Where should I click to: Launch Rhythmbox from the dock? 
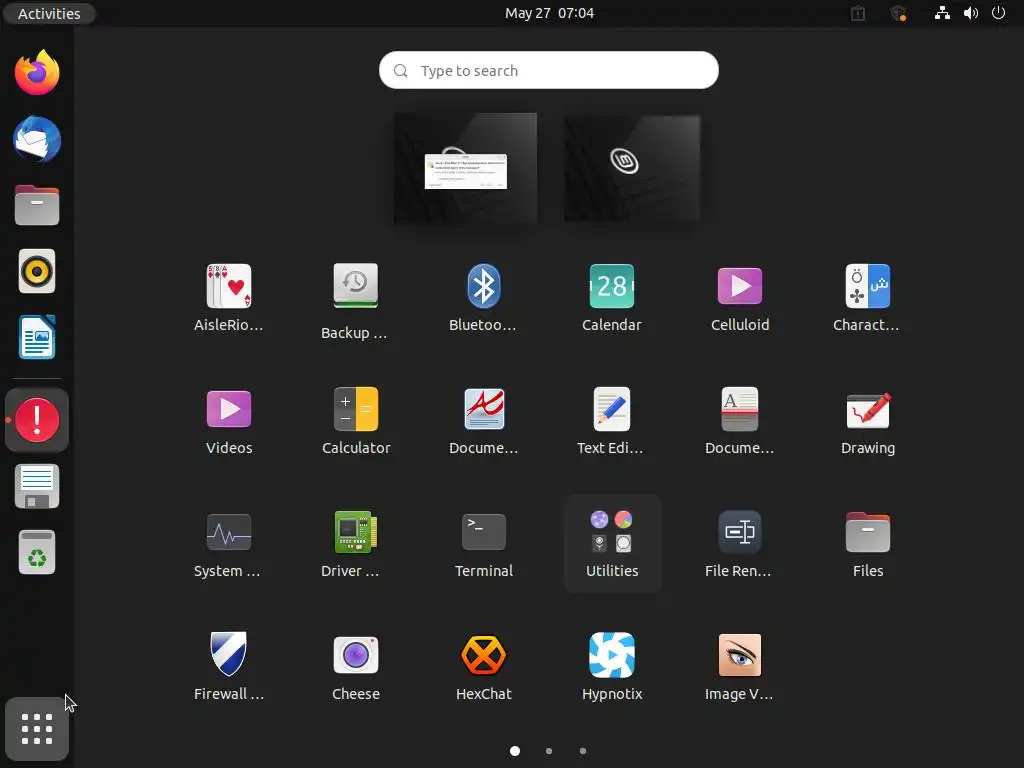(x=37, y=271)
